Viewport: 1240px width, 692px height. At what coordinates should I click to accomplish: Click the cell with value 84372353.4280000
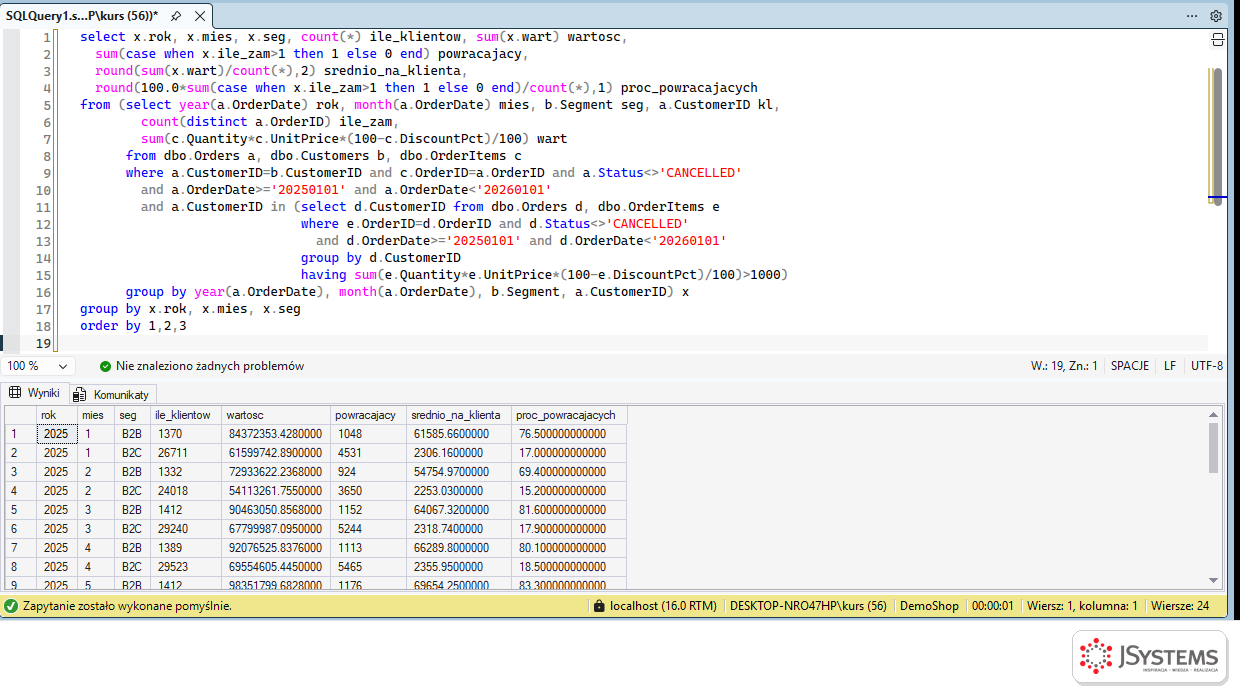[276, 434]
